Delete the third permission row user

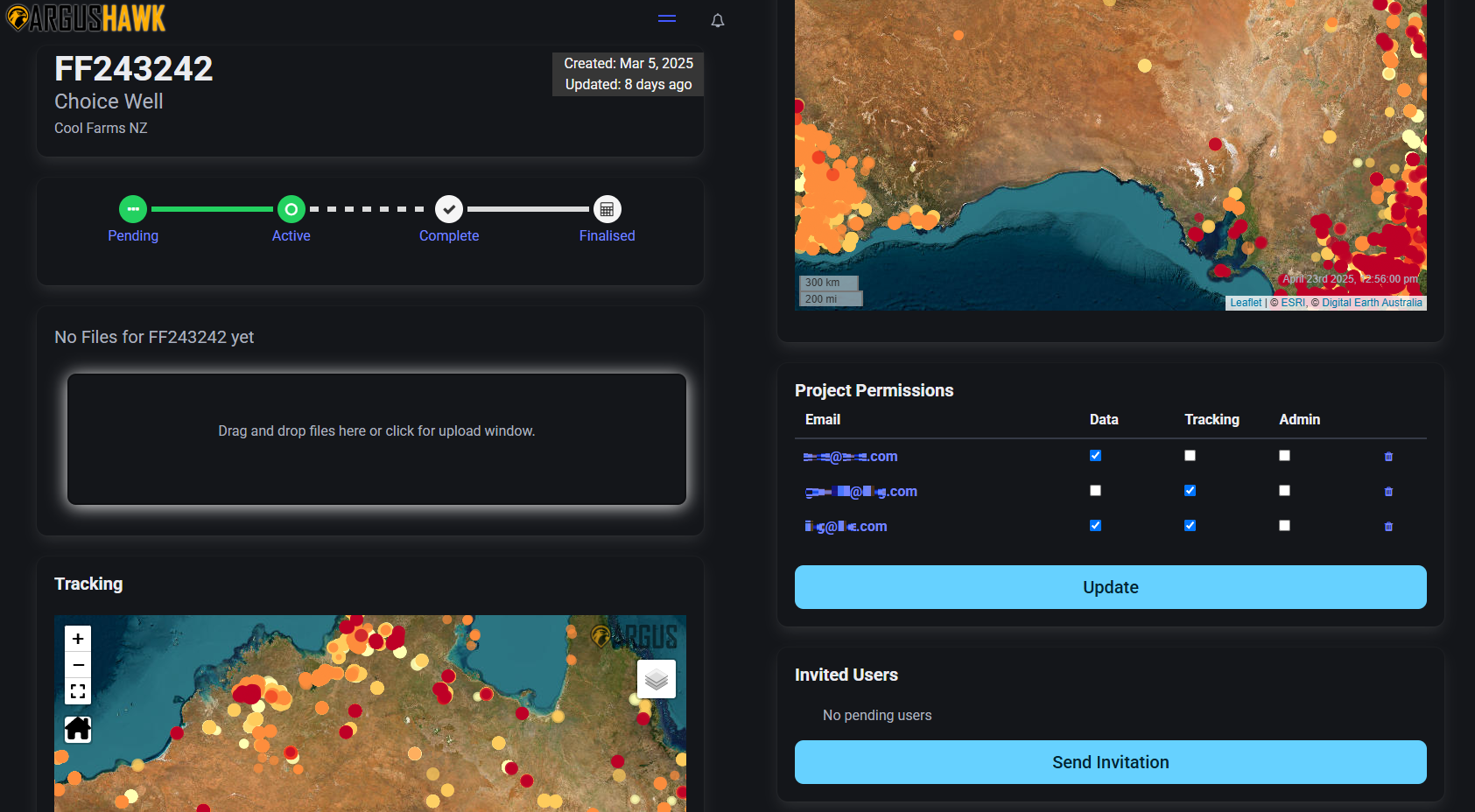point(1388,527)
